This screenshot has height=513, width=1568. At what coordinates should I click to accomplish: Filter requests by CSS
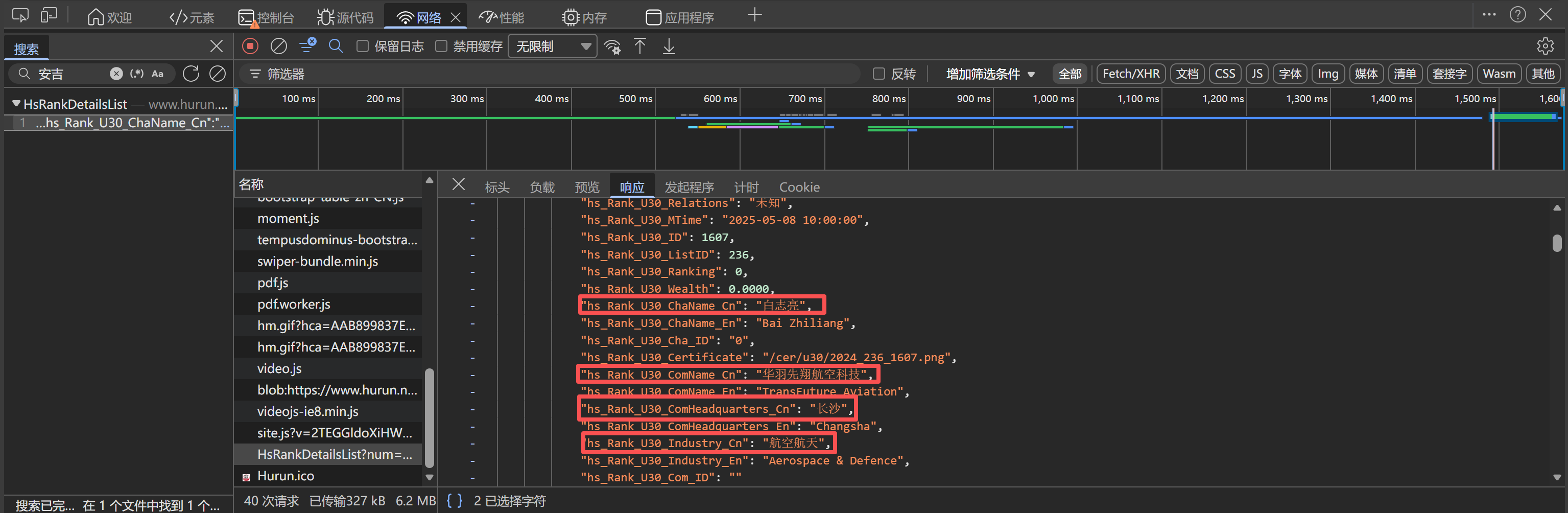click(x=1225, y=74)
